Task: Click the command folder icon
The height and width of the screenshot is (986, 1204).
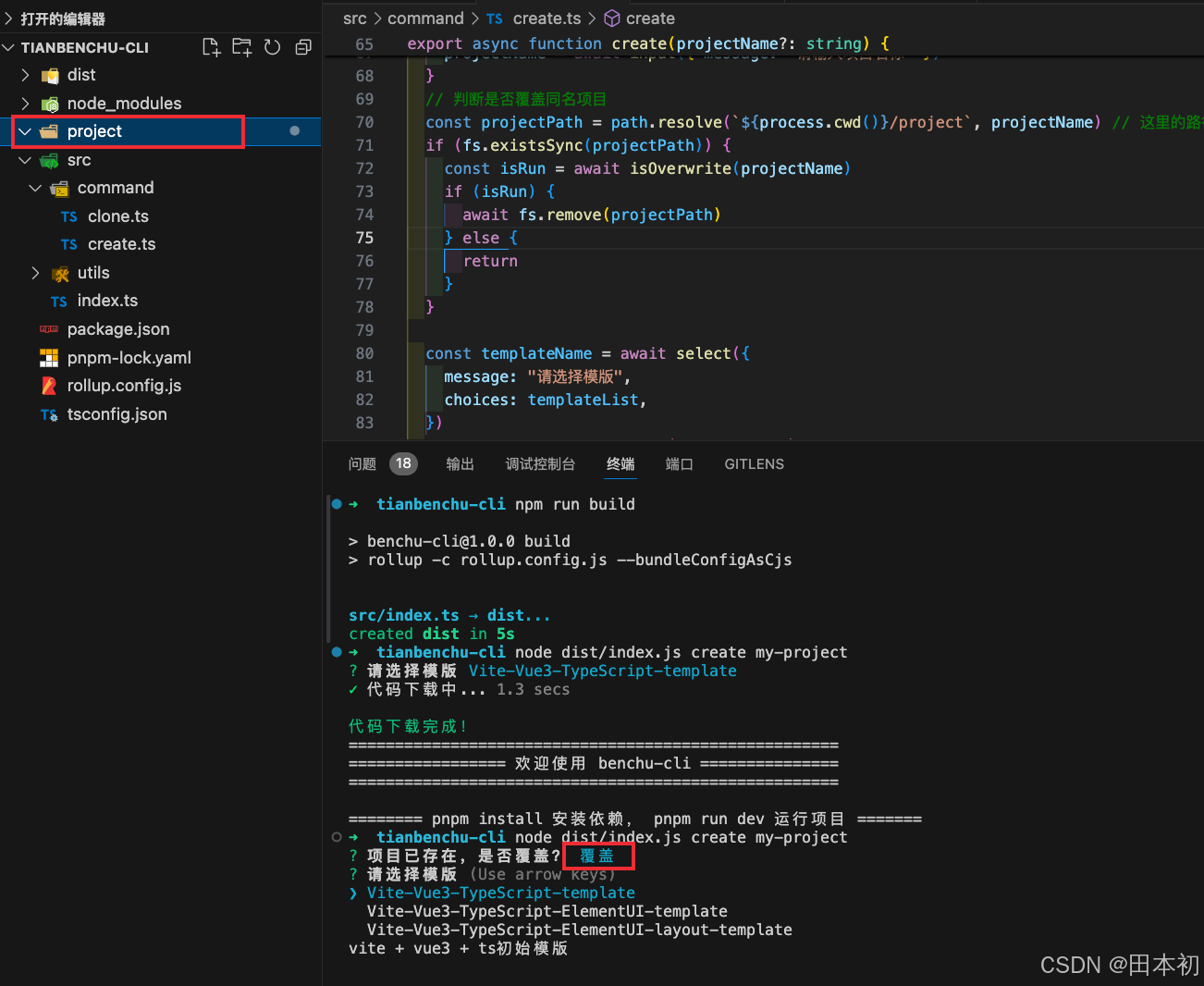Action: click(59, 189)
